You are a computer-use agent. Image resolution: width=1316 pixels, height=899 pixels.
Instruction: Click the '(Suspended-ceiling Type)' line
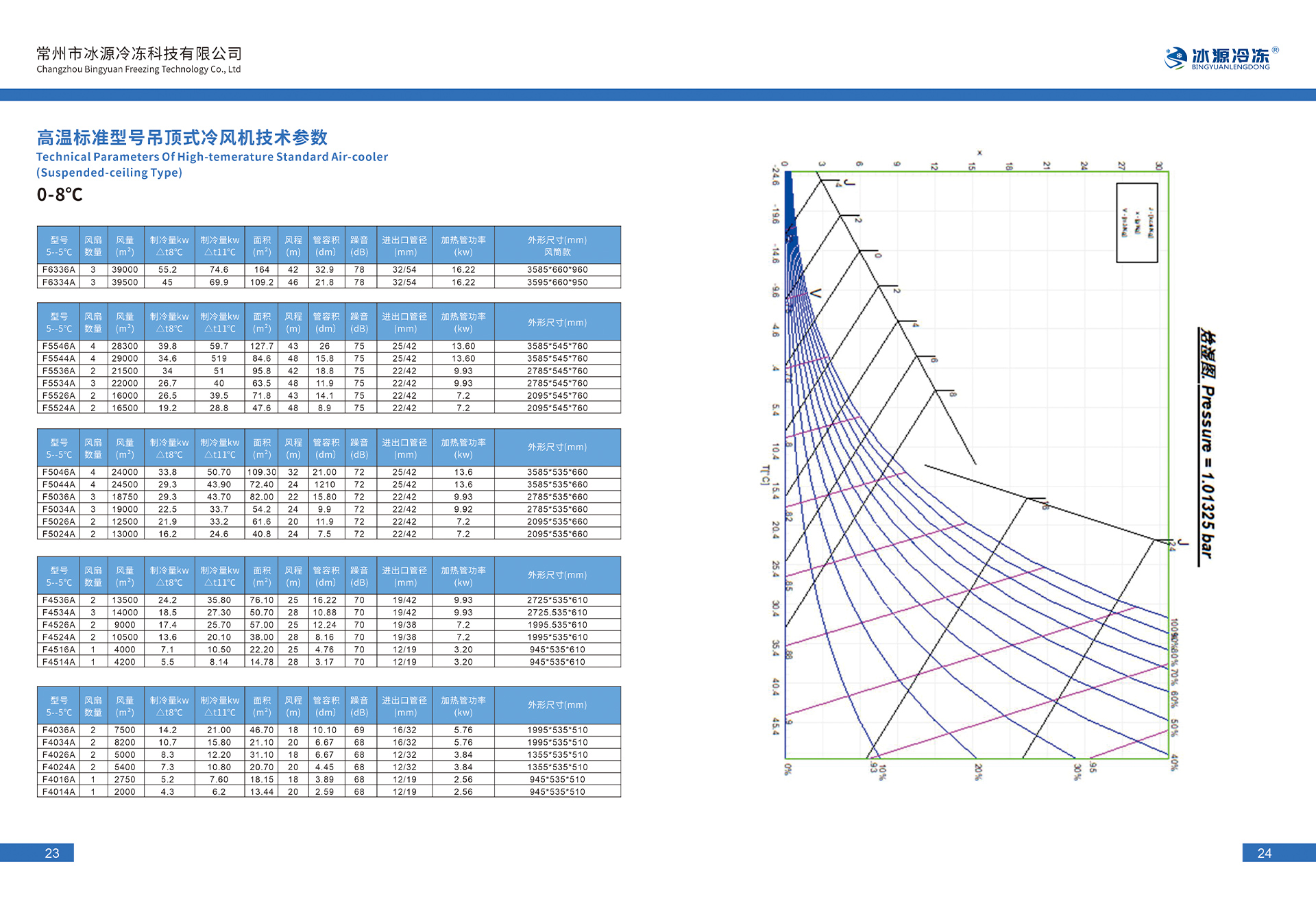pyautogui.click(x=109, y=173)
